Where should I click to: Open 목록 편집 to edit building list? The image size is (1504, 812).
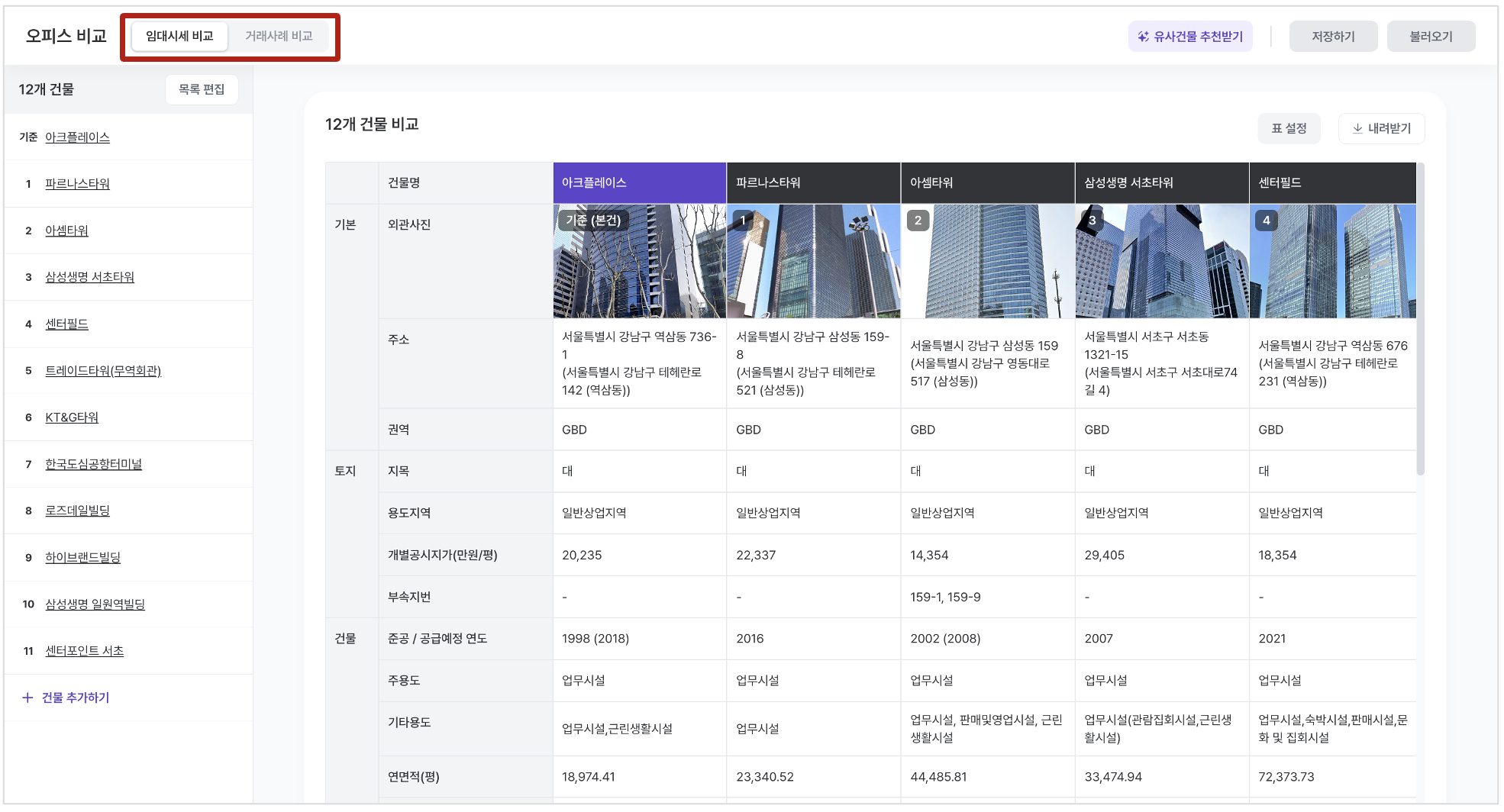point(202,89)
